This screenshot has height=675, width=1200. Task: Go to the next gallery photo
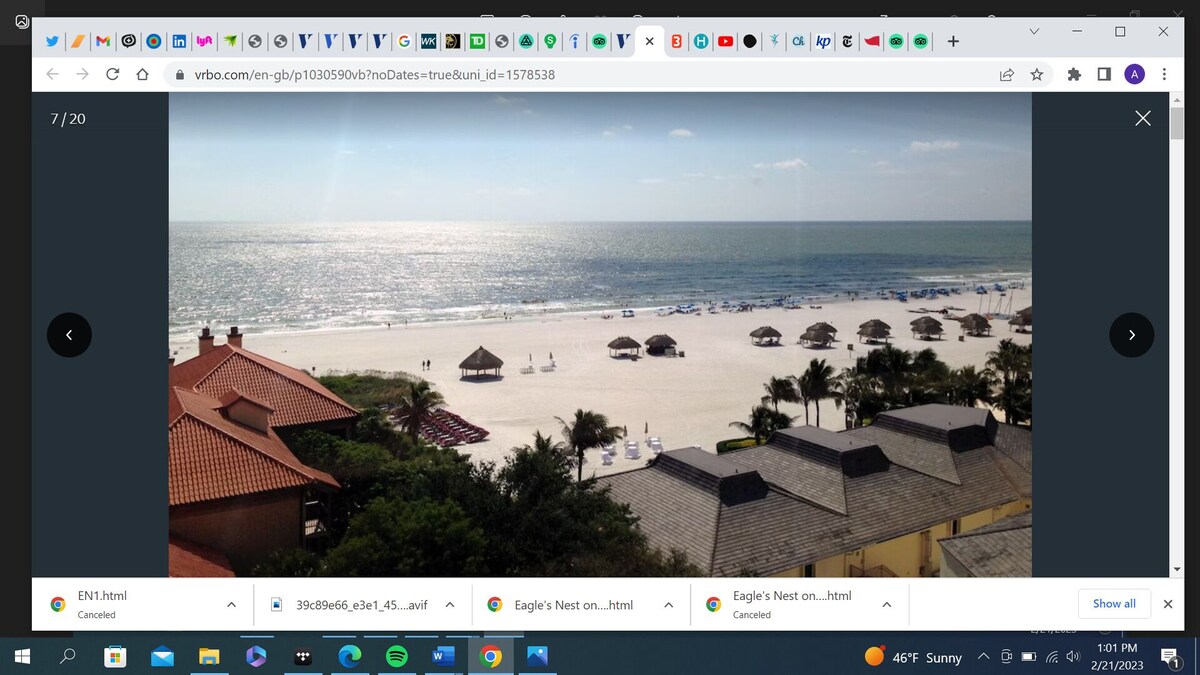click(1131, 335)
